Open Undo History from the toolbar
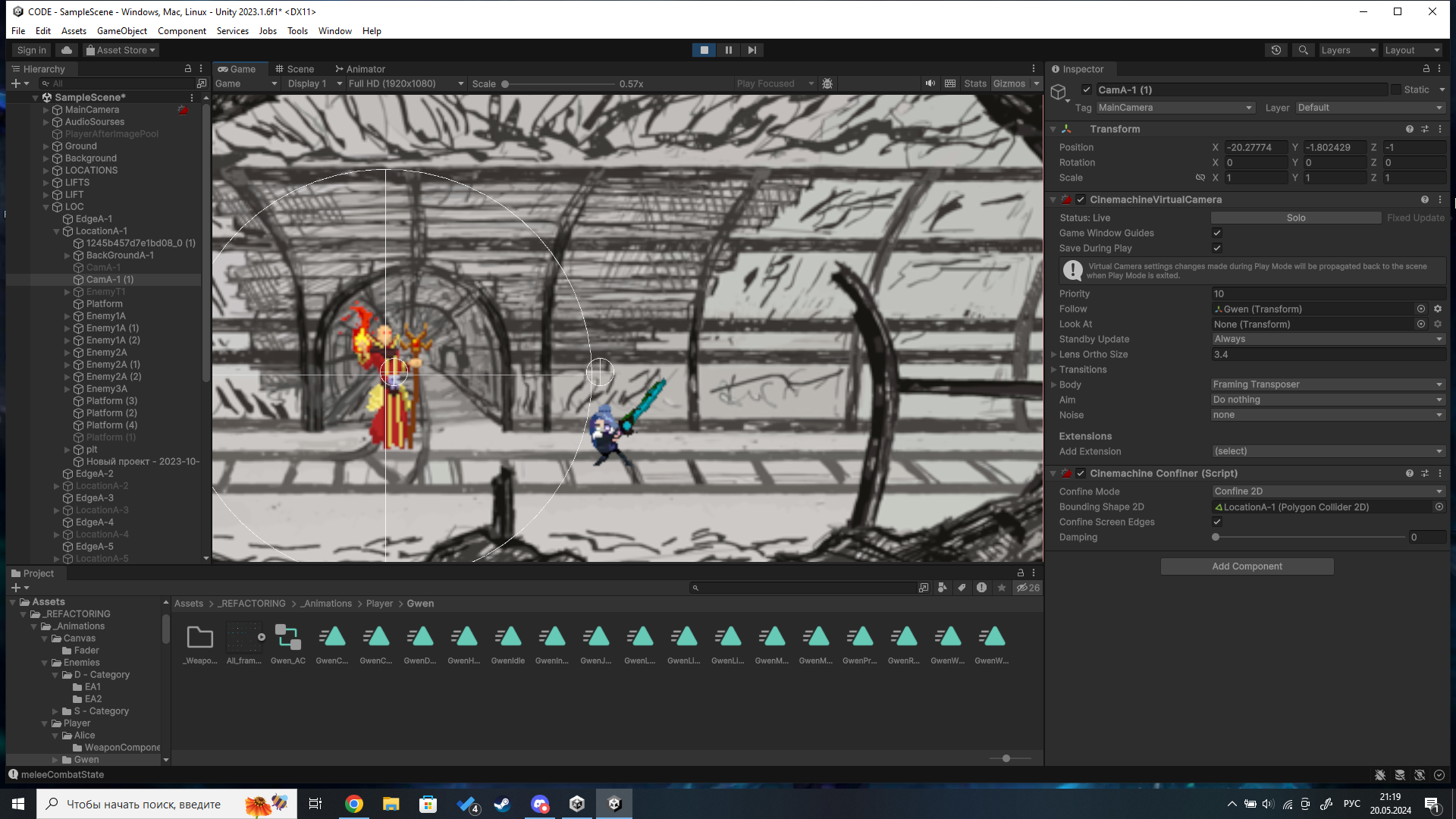1456x819 pixels. tap(1276, 50)
